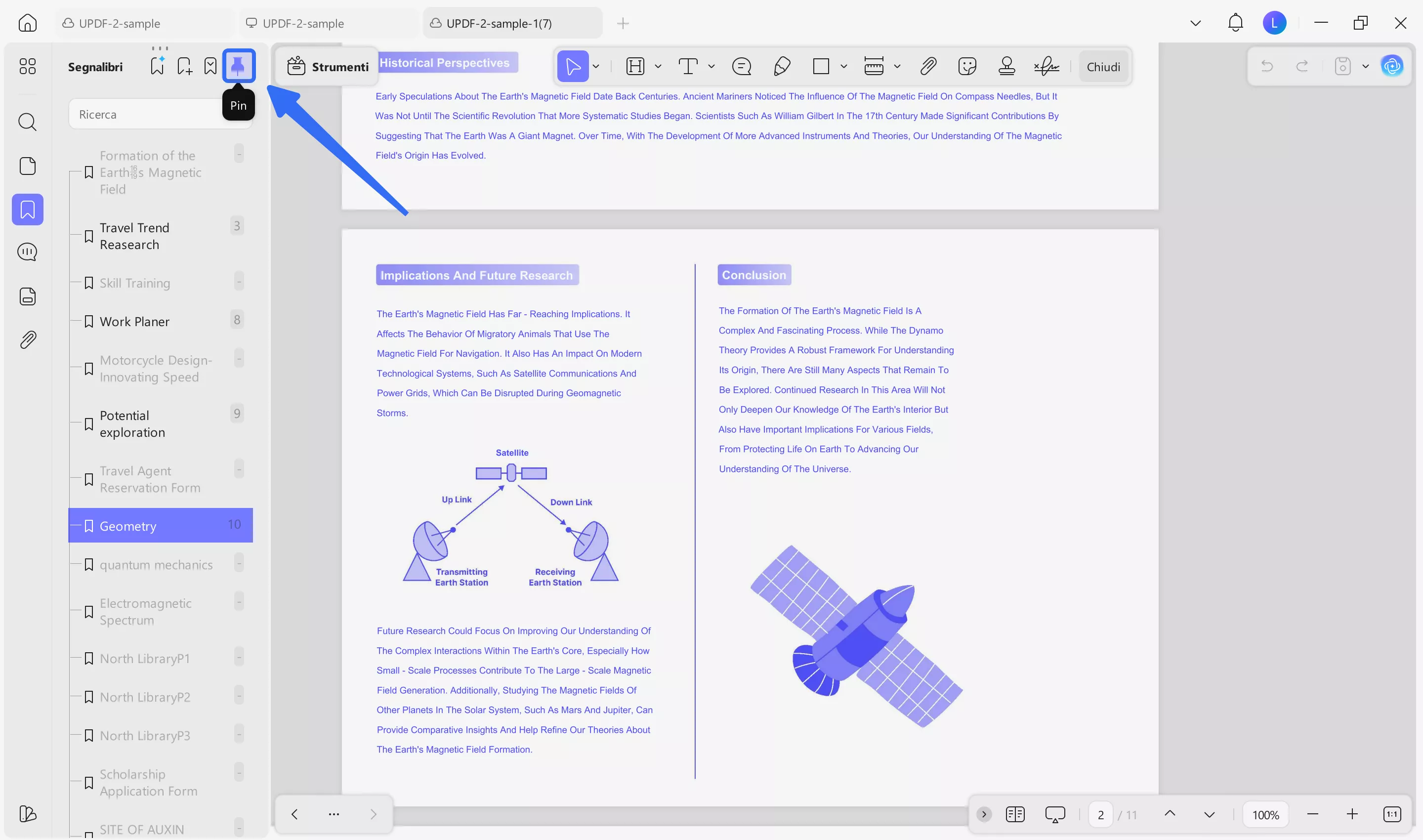The height and width of the screenshot is (840, 1423).
Task: Open the AI bookmark generation icon
Action: pyautogui.click(x=157, y=66)
